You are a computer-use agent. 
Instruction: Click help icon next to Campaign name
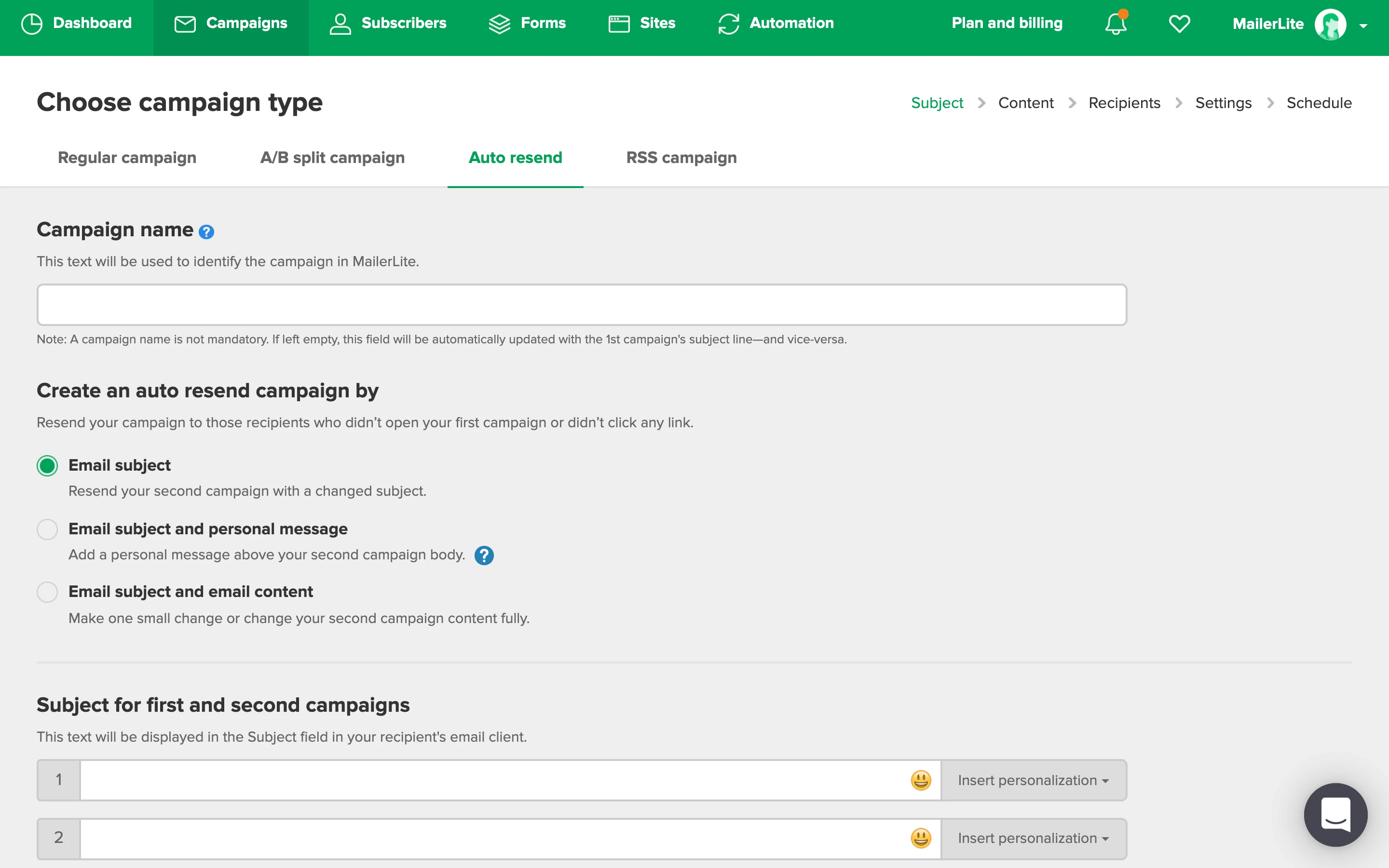coord(206,231)
